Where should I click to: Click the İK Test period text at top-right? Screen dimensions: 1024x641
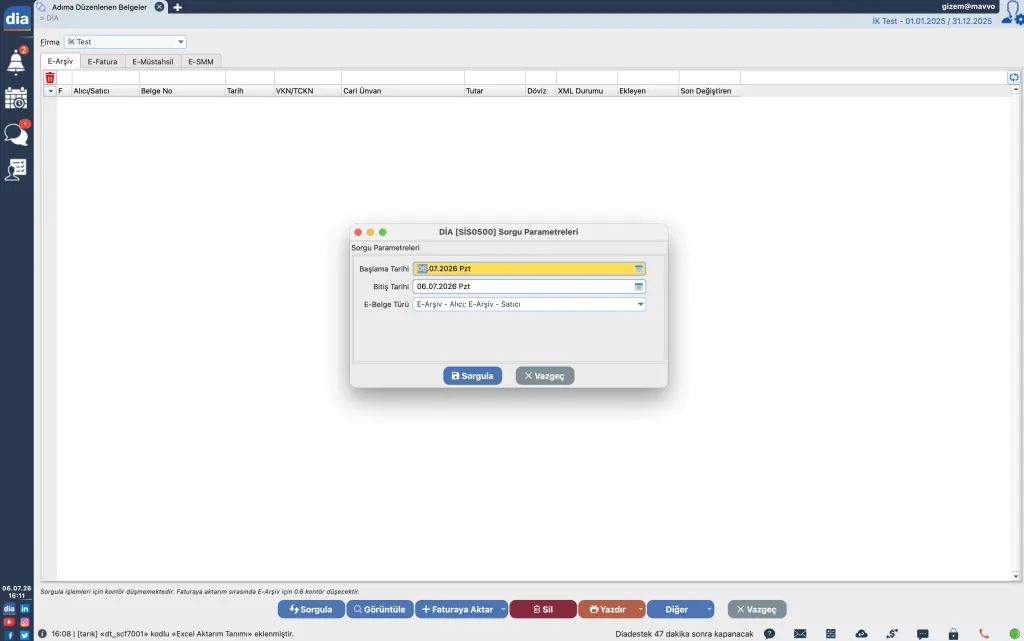pyautogui.click(x=932, y=21)
